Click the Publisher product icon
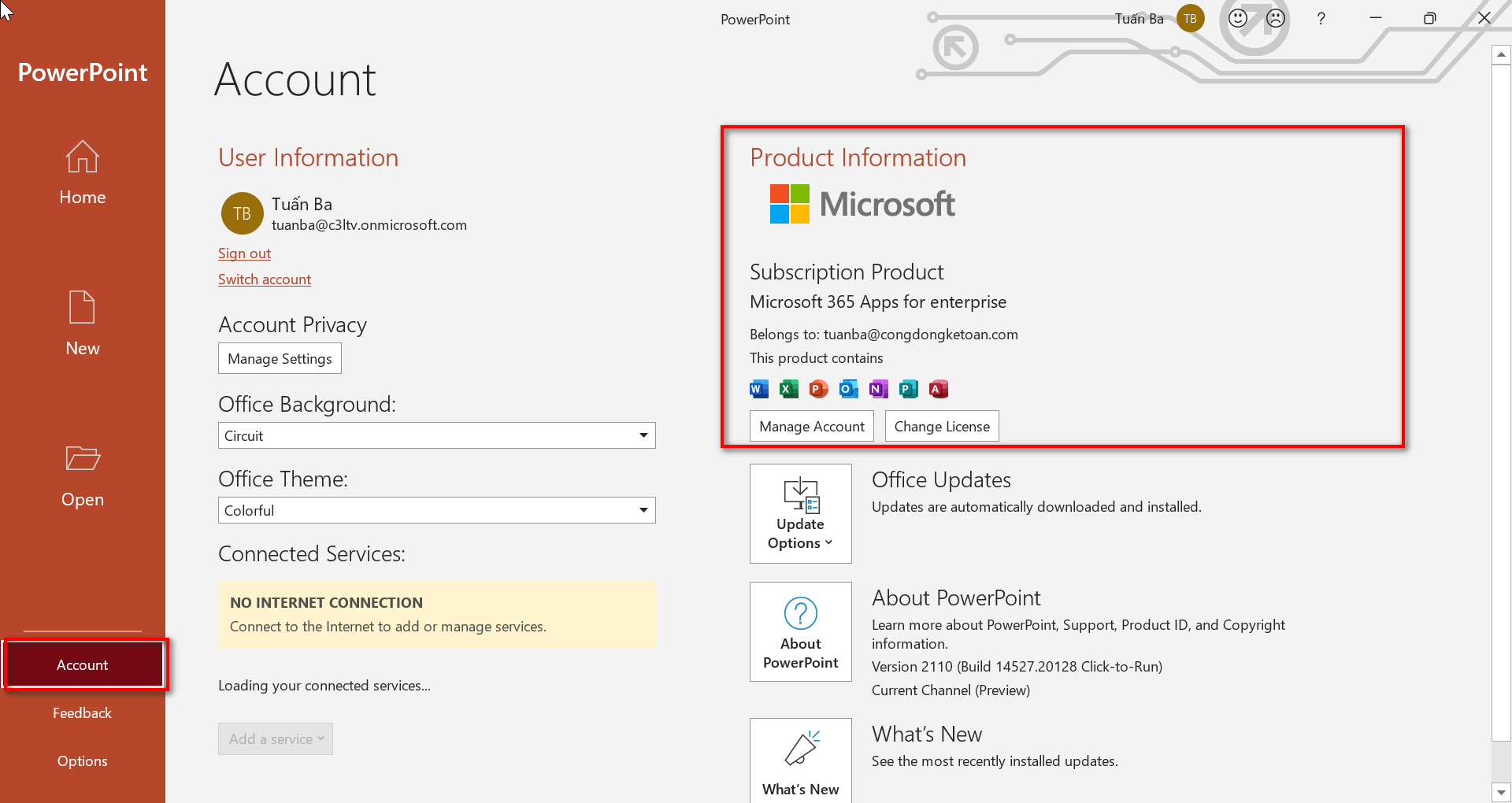 [x=909, y=389]
